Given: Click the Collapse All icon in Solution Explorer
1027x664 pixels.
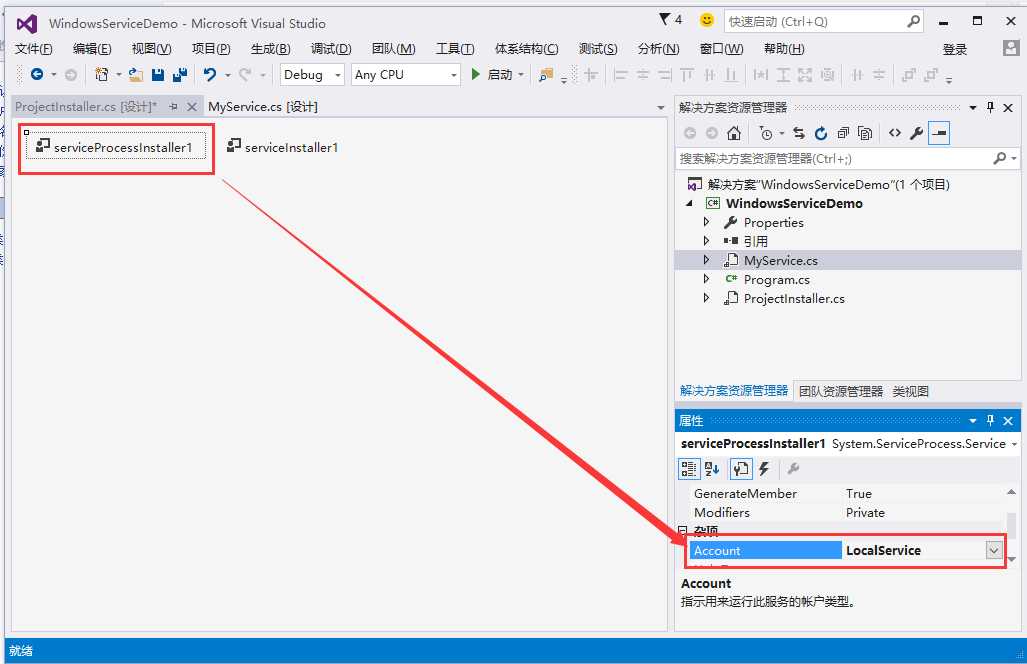Looking at the screenshot, I should (x=843, y=134).
